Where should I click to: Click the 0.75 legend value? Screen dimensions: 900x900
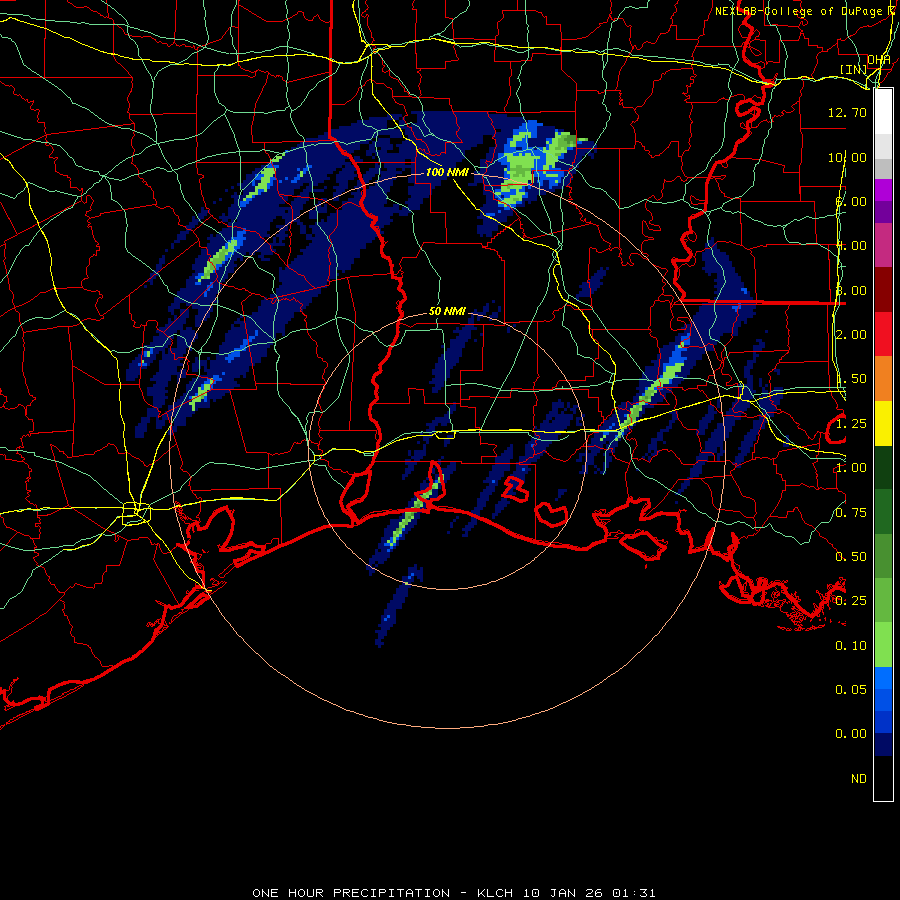coord(851,513)
